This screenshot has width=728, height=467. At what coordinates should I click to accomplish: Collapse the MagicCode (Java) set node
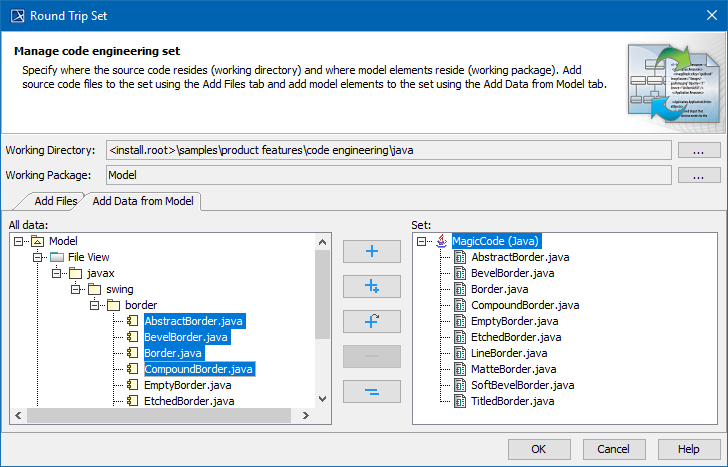coord(423,241)
